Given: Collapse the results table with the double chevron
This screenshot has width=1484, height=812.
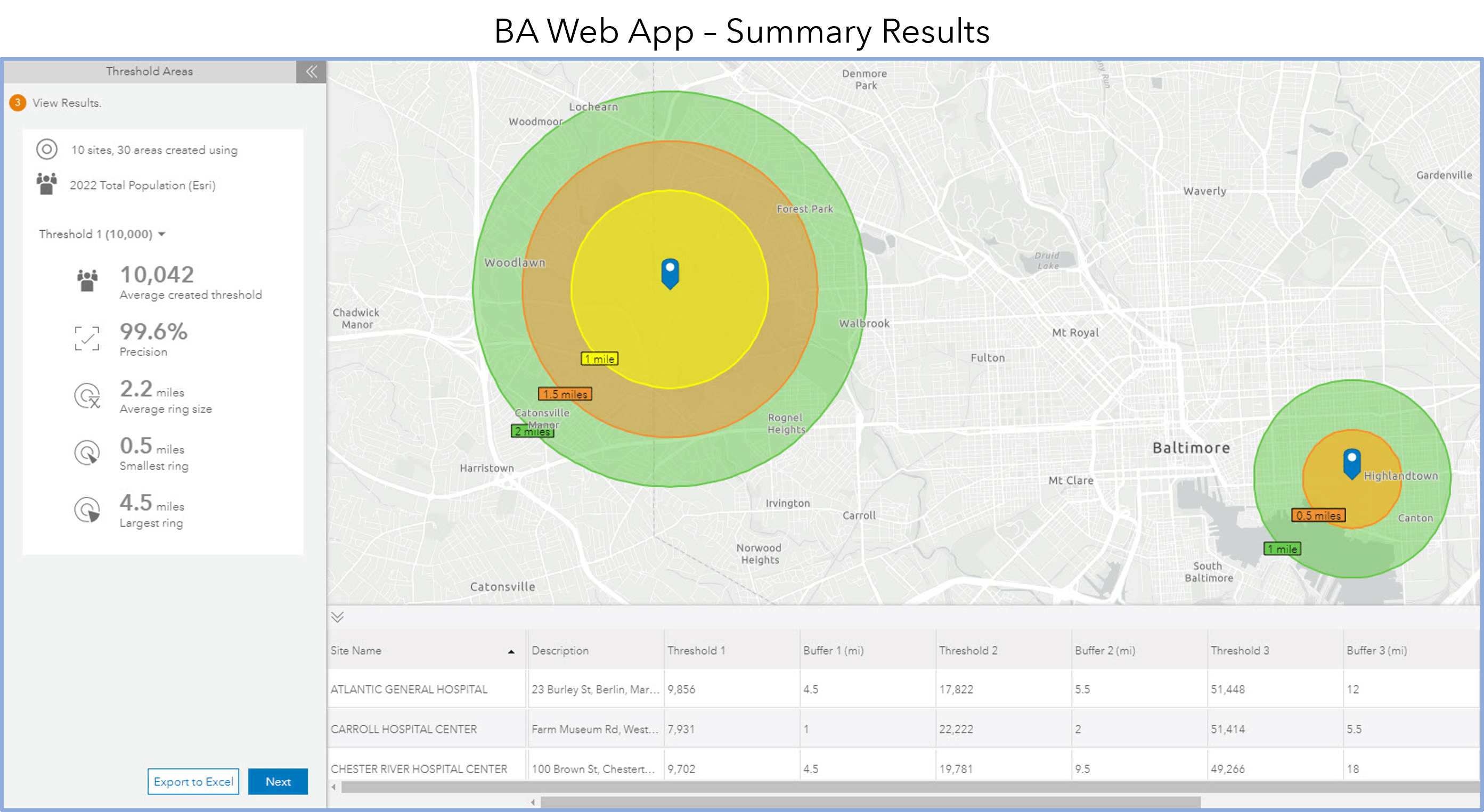Looking at the screenshot, I should point(337,617).
